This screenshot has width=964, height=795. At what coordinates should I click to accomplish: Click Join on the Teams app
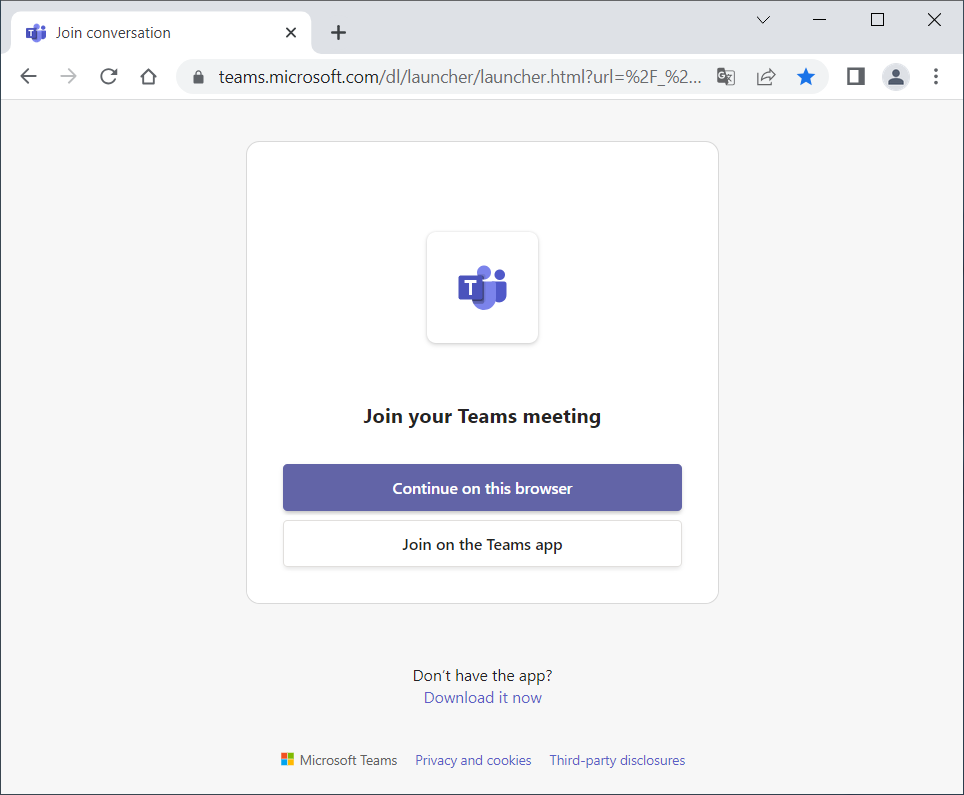pos(482,544)
